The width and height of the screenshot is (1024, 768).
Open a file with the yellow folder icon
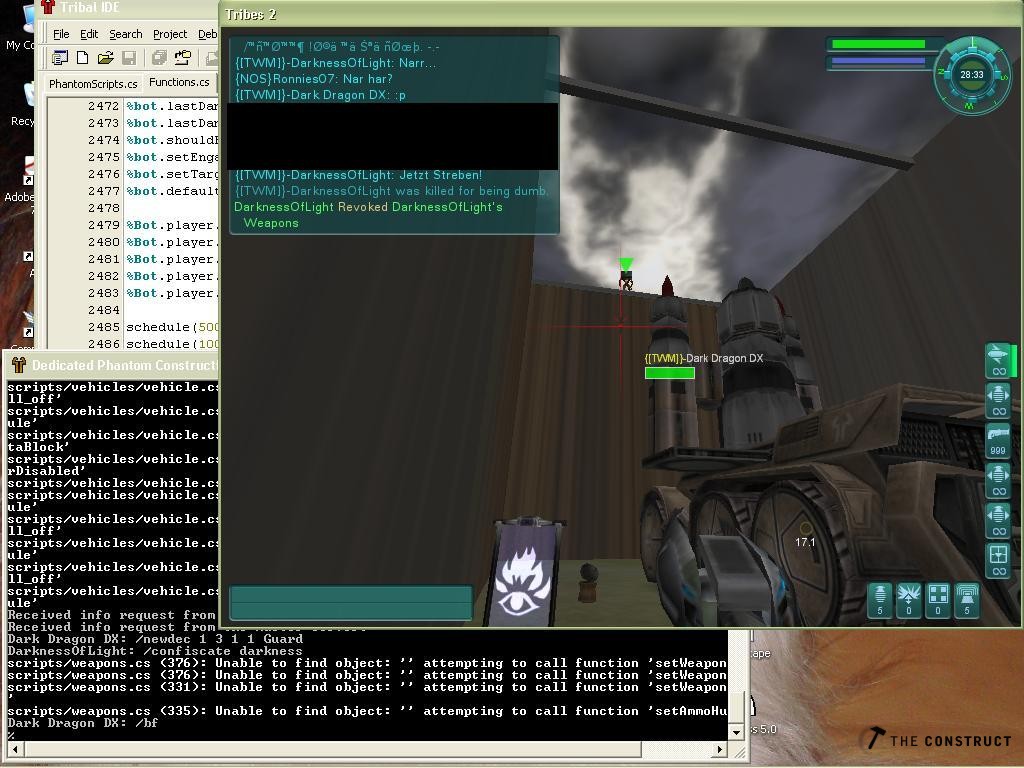105,58
